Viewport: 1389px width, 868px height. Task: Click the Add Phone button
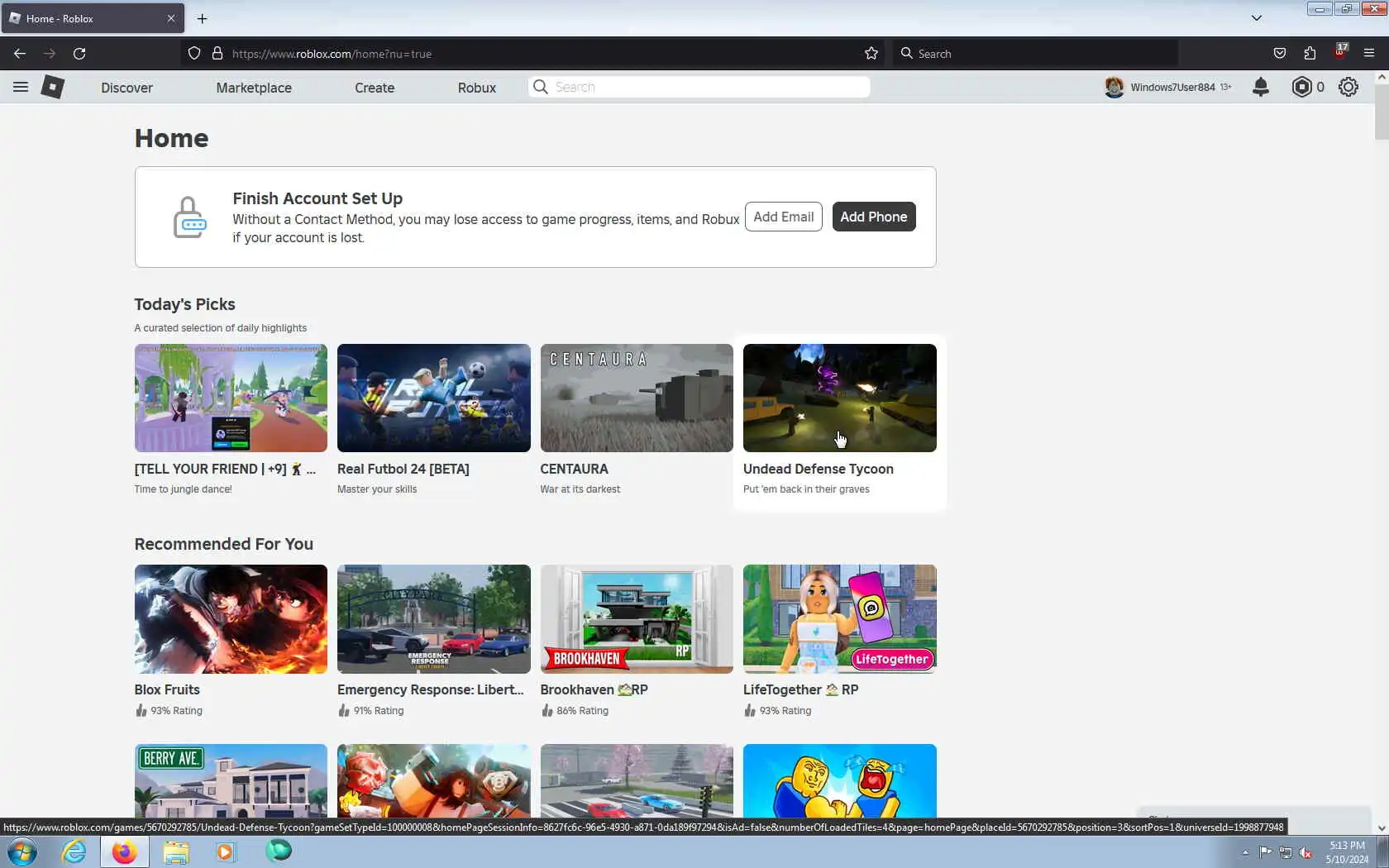tap(874, 217)
